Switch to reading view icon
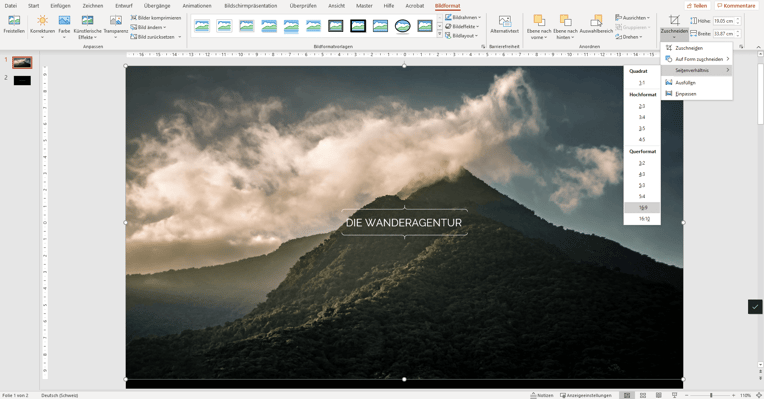 point(659,395)
